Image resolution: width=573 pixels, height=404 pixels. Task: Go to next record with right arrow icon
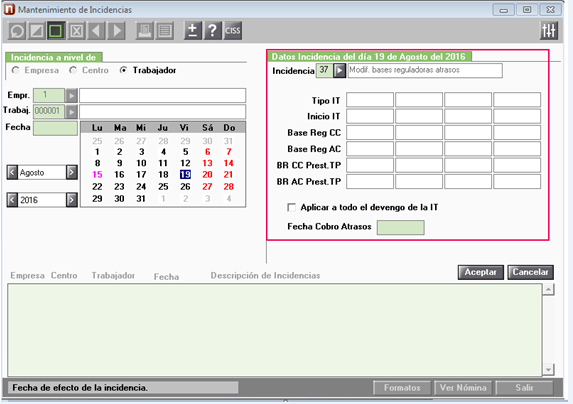[116, 31]
